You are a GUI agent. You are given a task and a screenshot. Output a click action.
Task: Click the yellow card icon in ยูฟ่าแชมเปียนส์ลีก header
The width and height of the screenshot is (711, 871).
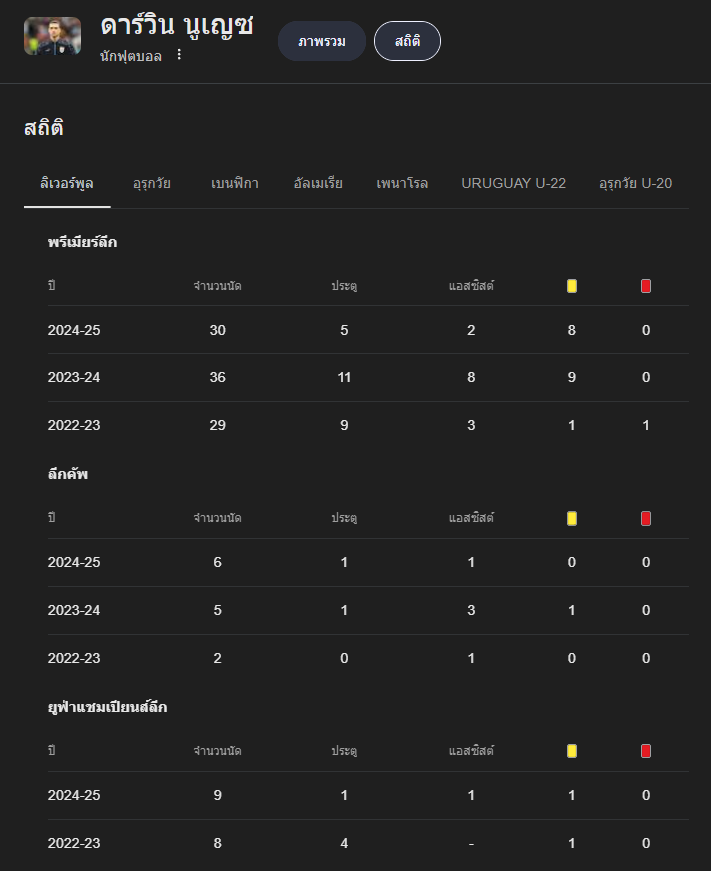pos(572,750)
